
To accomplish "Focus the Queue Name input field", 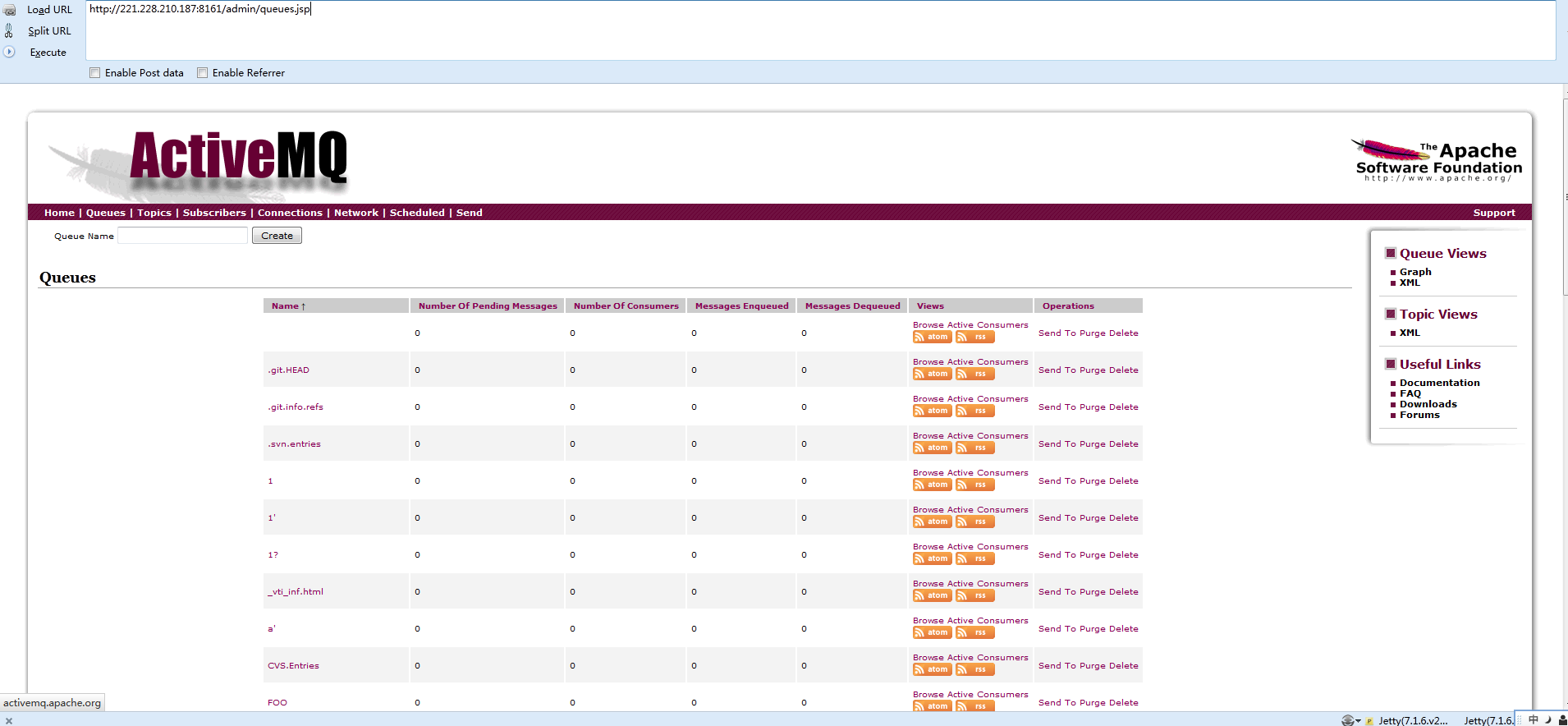I will point(182,236).
